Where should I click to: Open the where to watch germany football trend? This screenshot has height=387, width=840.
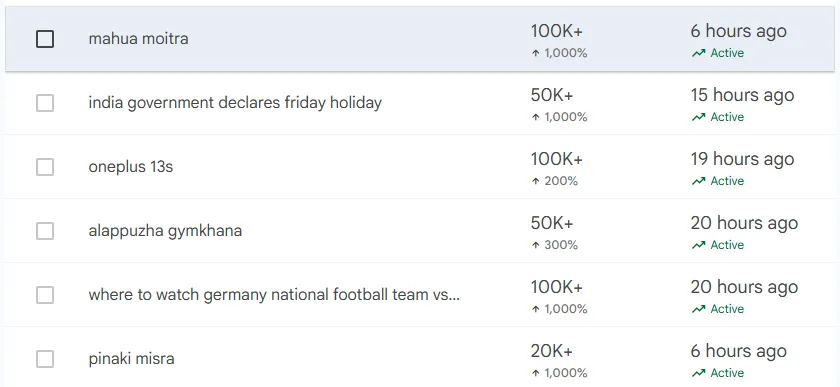pos(274,295)
